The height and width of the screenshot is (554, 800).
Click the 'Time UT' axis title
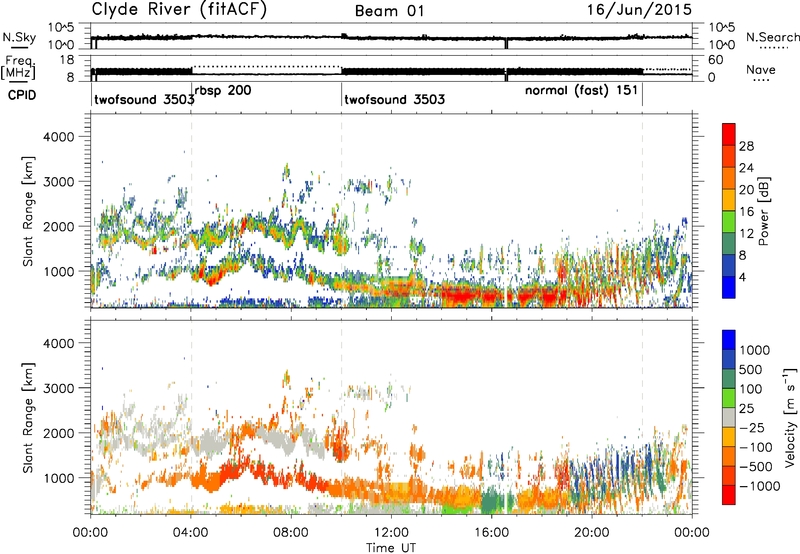point(391,548)
